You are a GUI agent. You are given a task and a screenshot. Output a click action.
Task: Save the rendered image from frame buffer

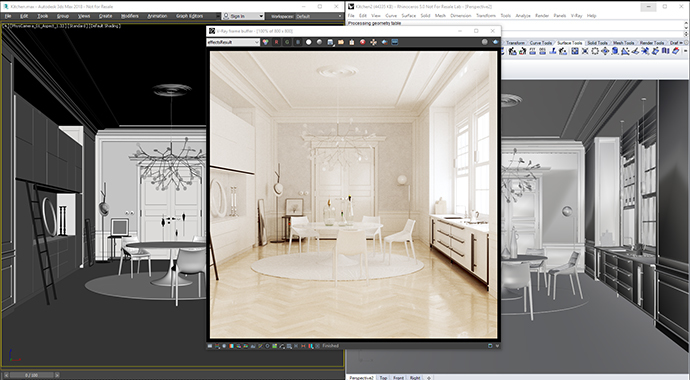pyautogui.click(x=330, y=42)
